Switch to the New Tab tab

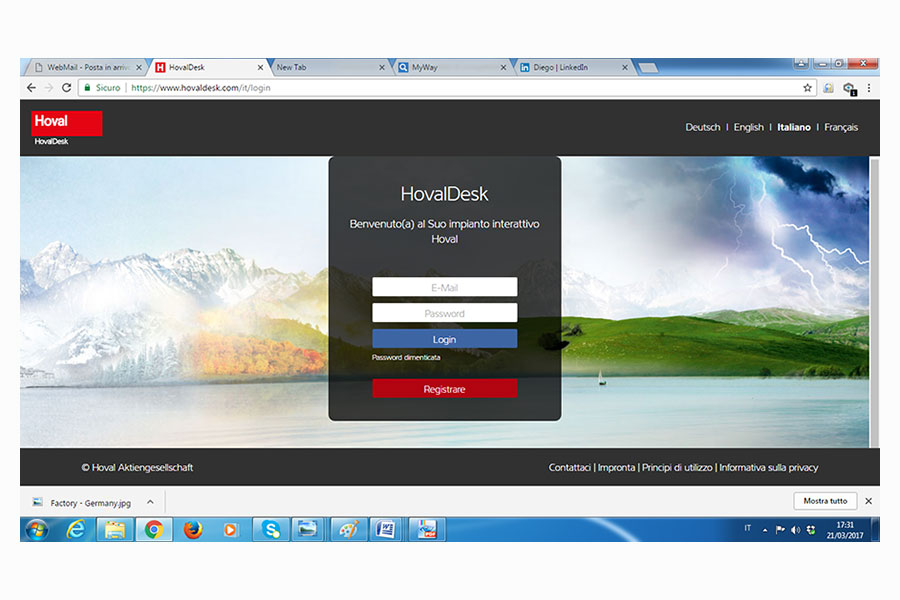point(329,67)
